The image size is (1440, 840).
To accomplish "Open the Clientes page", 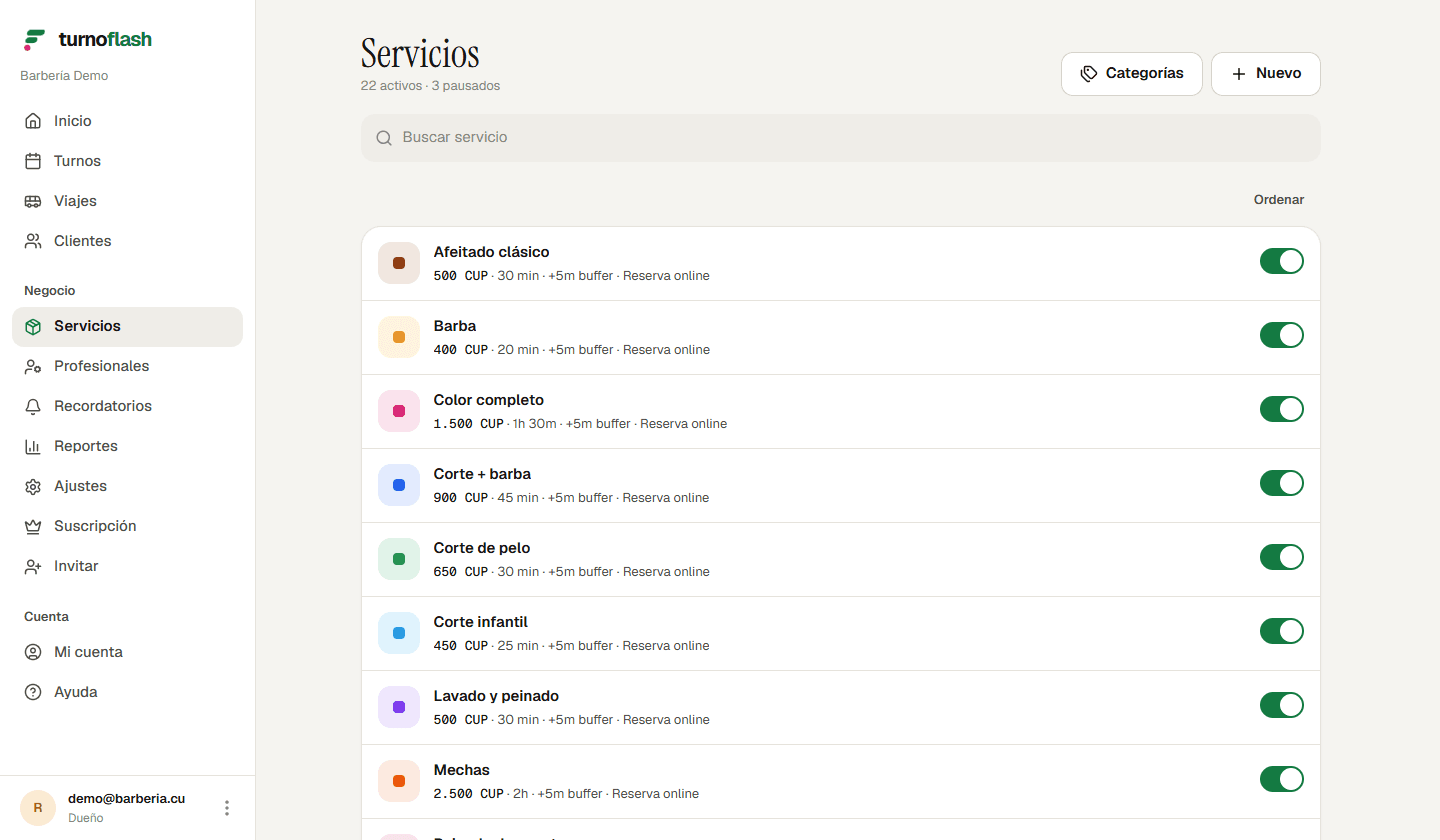I will (x=128, y=241).
